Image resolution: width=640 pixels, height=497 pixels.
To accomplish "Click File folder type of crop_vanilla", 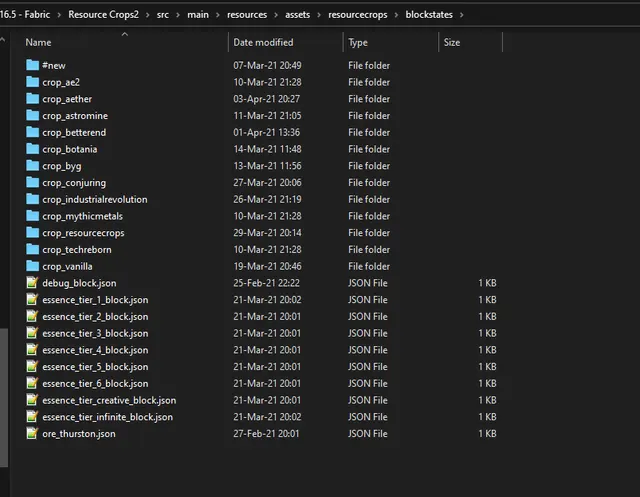I will pyautogui.click(x=369, y=266).
